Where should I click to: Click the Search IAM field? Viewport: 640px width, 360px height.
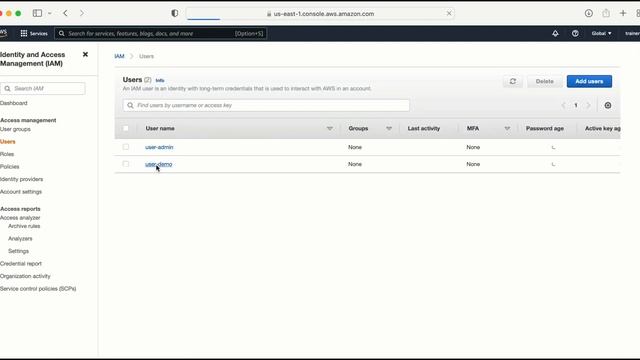(43, 89)
